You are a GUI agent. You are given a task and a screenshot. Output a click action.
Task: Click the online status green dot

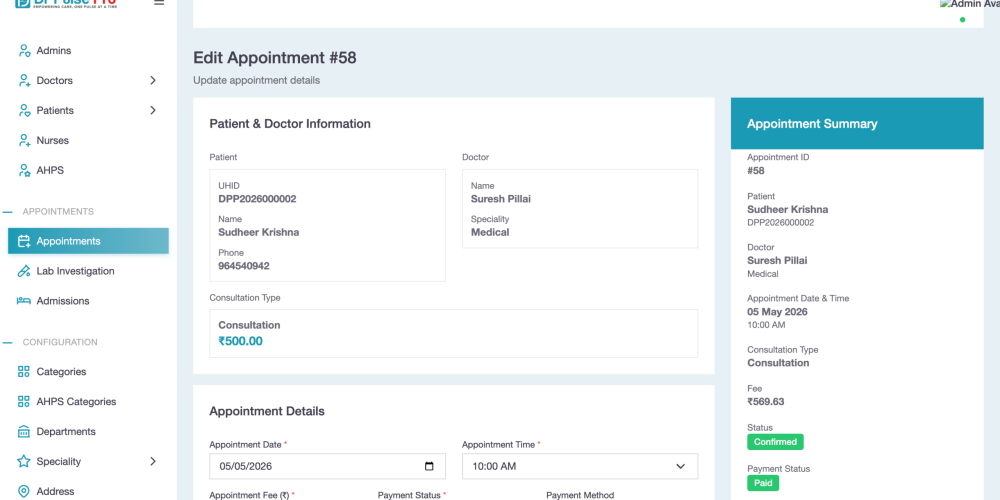tap(962, 20)
